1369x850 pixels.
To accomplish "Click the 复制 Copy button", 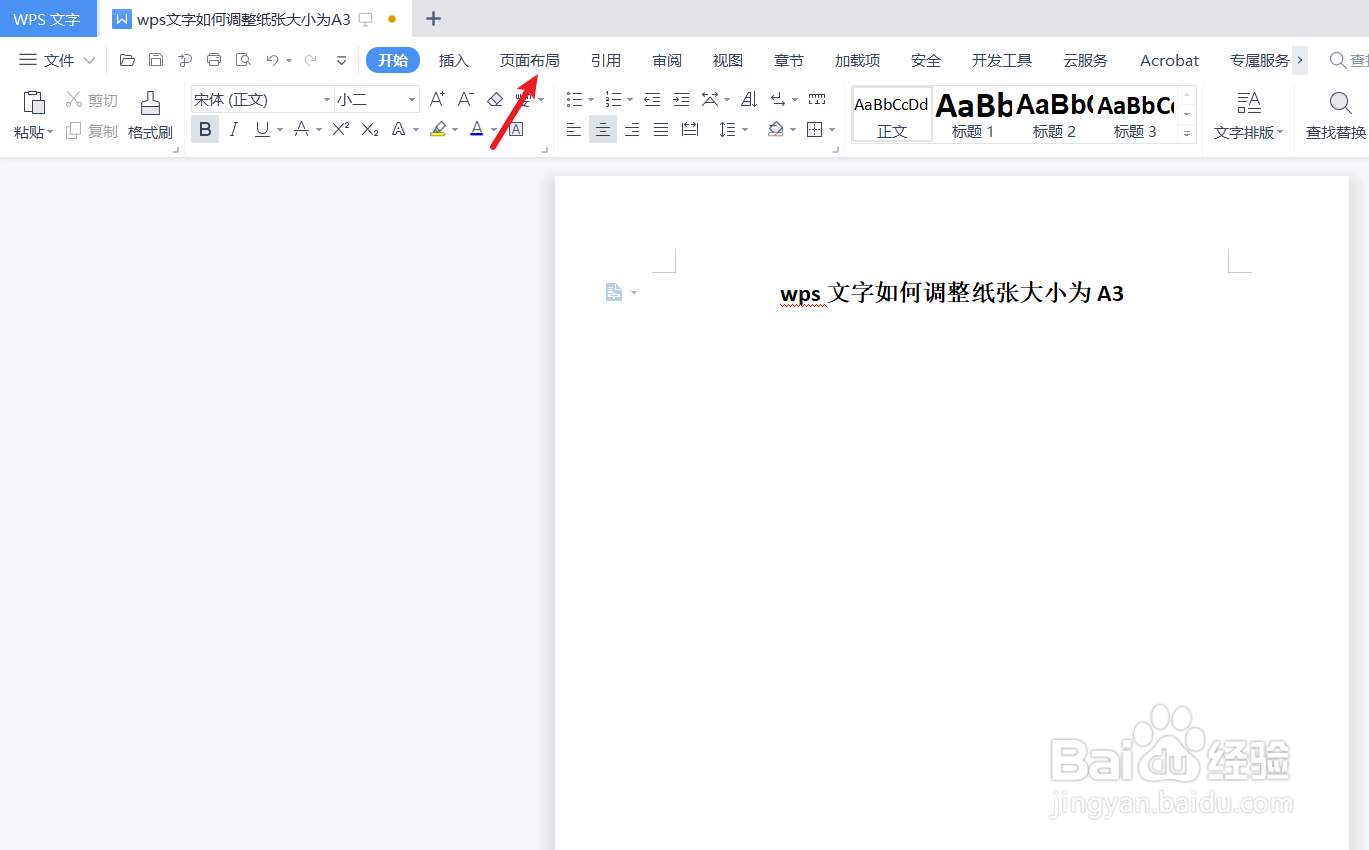I will coord(92,131).
